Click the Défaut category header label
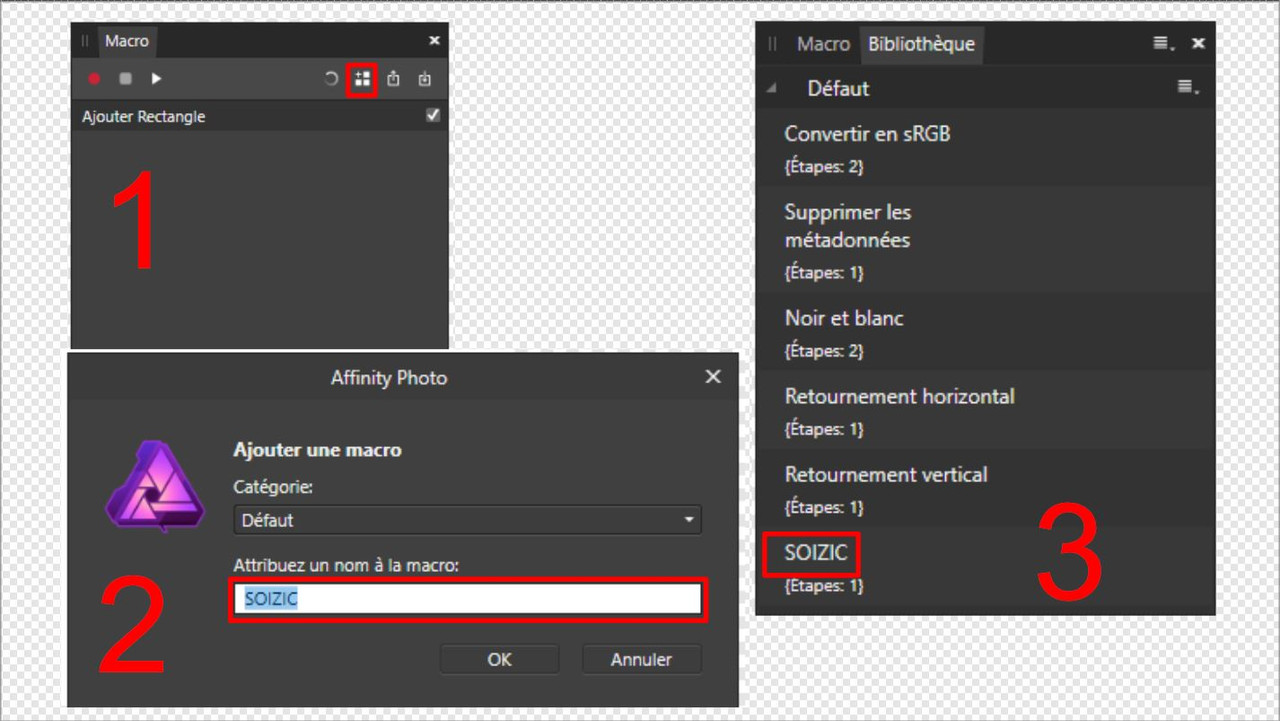The image size is (1280, 721). point(838,88)
